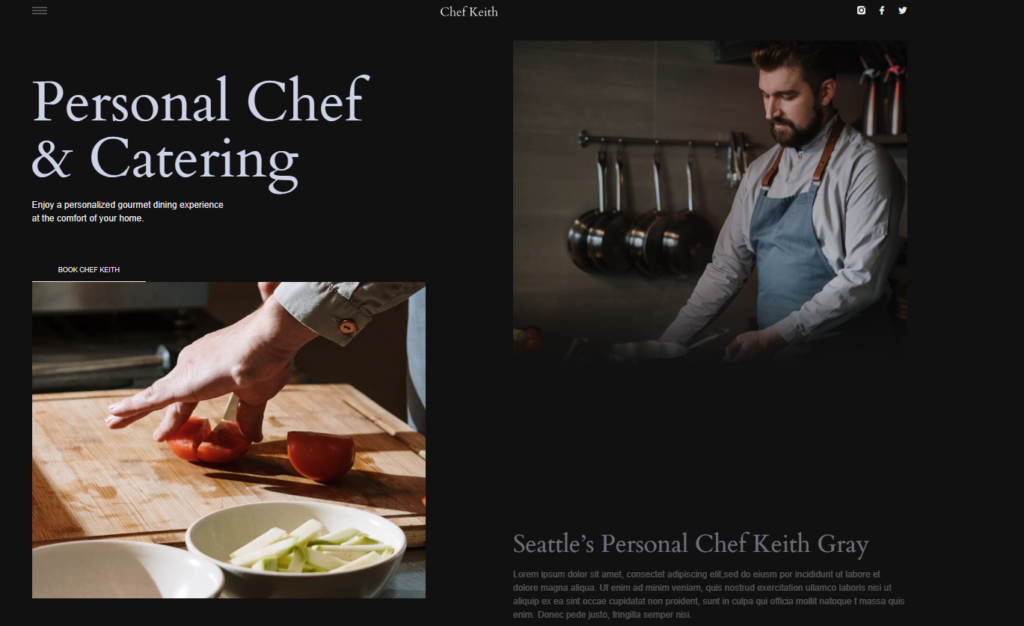This screenshot has height=626, width=1024.
Task: Click the Chef Keith site logo
Action: coord(468,12)
